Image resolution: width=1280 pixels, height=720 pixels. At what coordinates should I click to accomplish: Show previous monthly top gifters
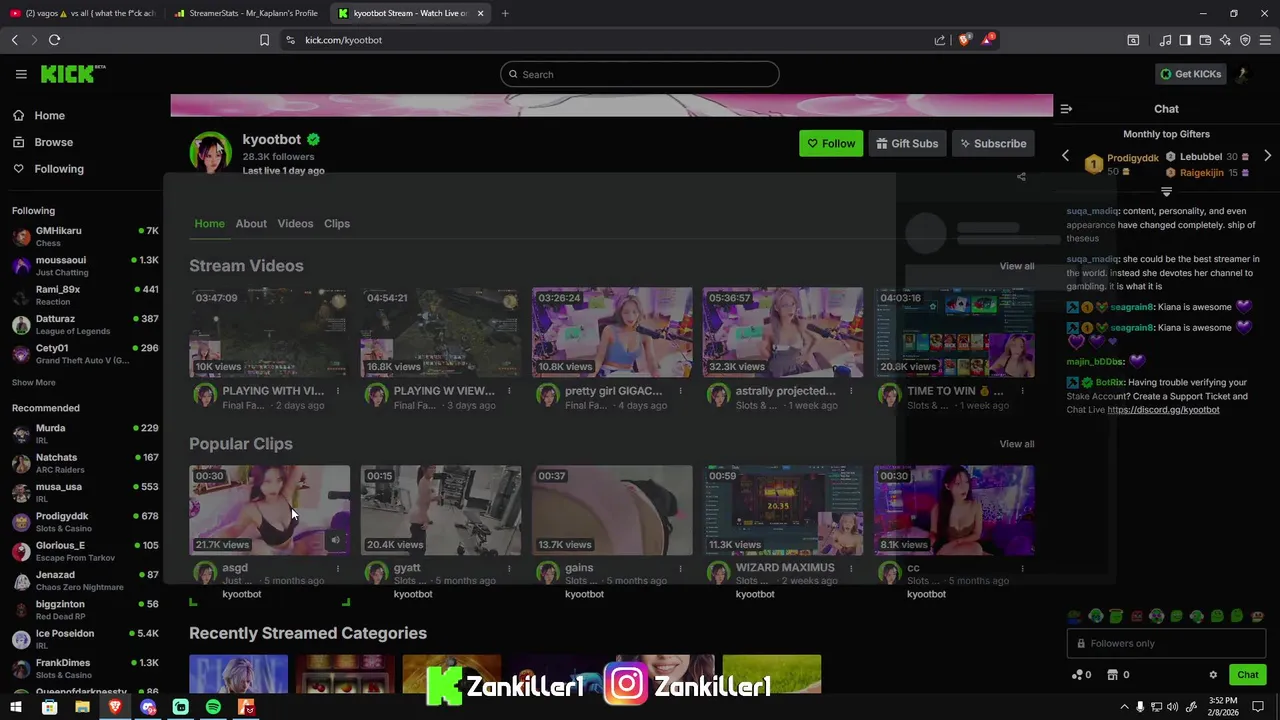[1065, 156]
